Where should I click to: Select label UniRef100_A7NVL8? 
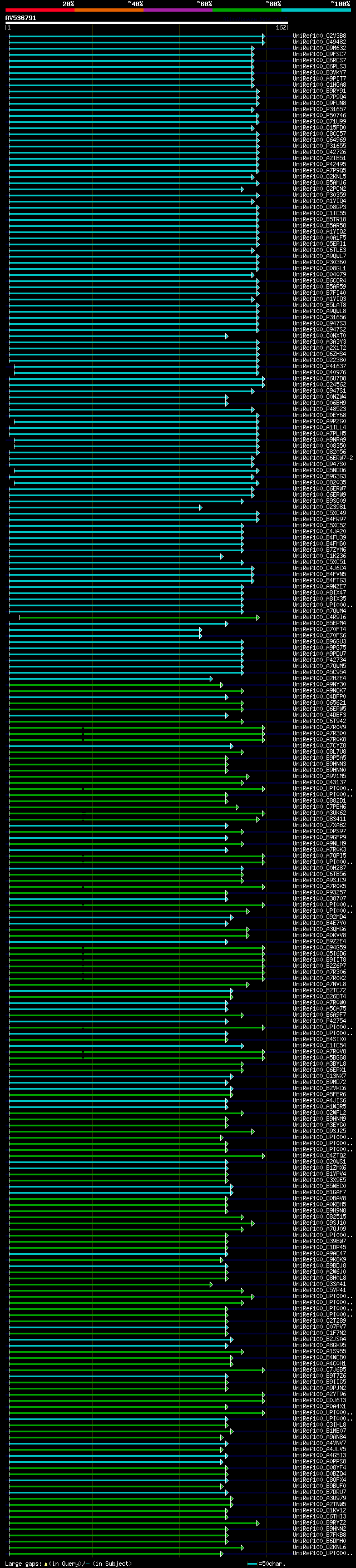(319, 985)
